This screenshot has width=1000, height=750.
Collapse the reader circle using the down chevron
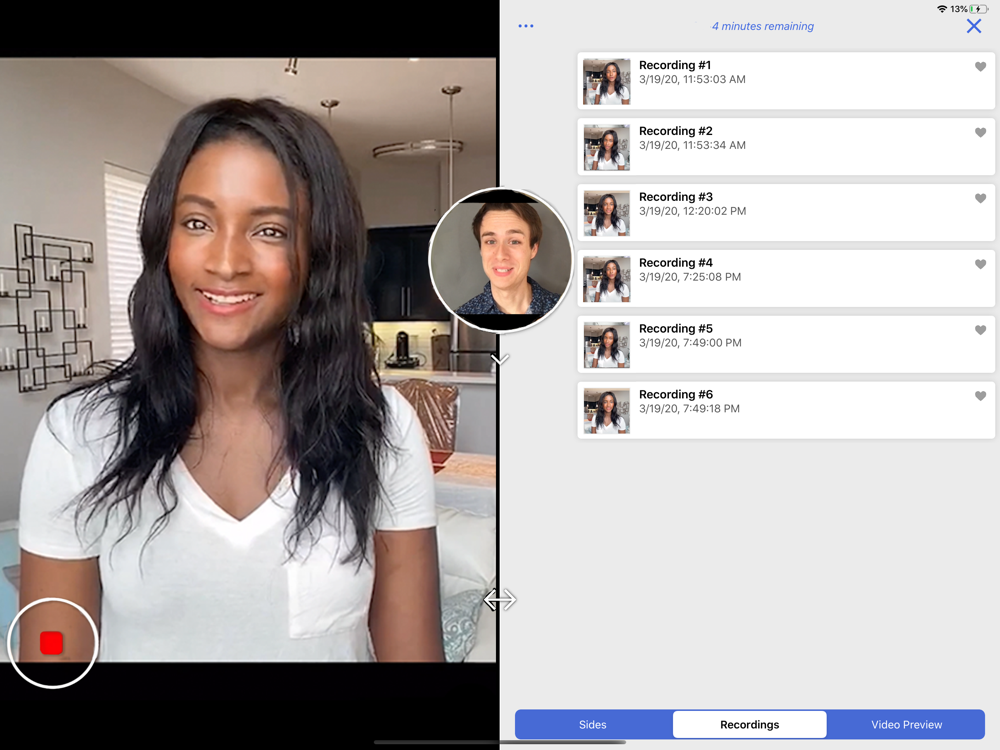500,360
